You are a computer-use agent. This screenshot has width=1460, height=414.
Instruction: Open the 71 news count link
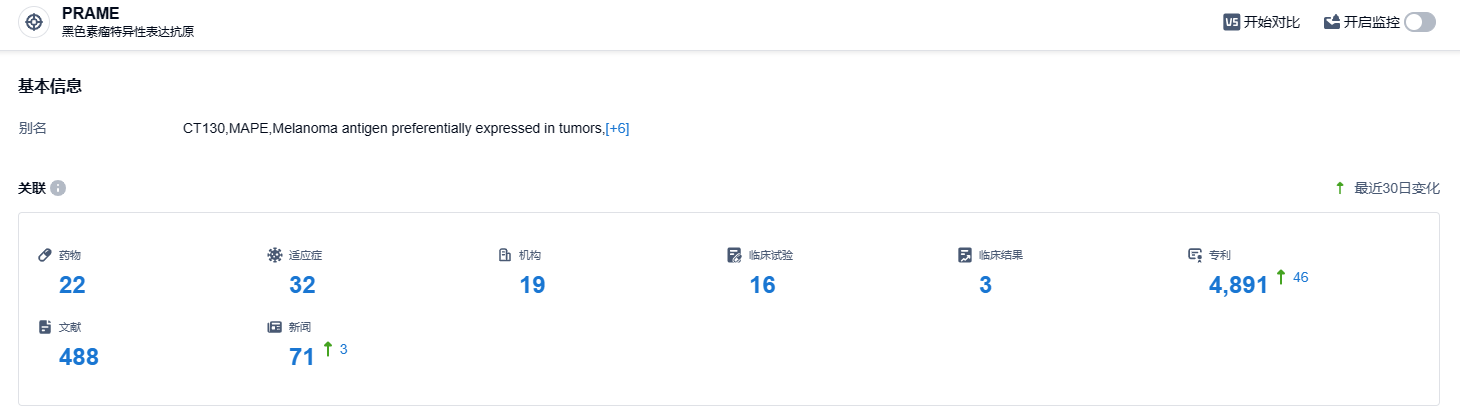point(302,357)
